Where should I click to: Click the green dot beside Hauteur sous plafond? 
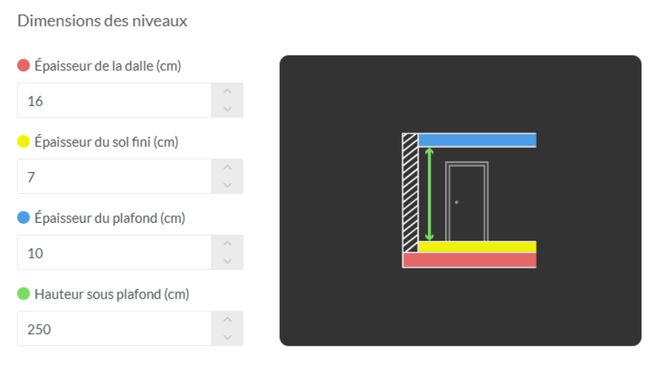pos(24,294)
